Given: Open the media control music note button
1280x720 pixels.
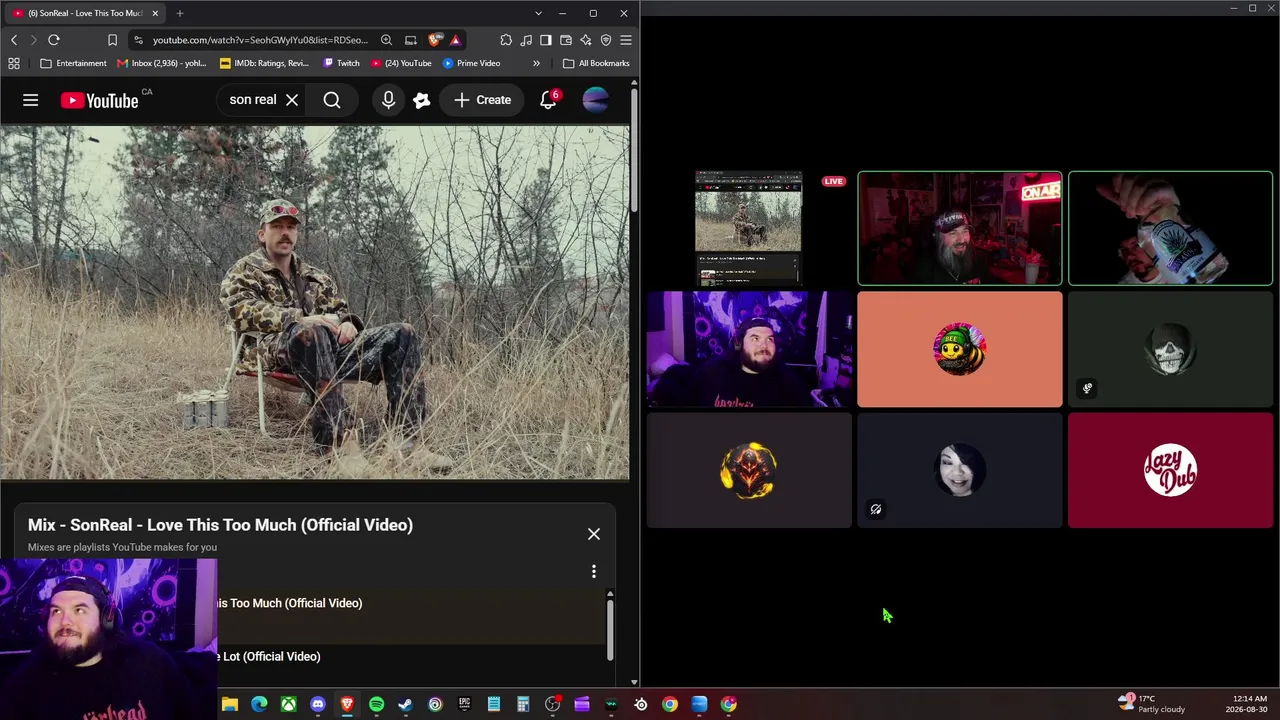Looking at the screenshot, I should (526, 40).
